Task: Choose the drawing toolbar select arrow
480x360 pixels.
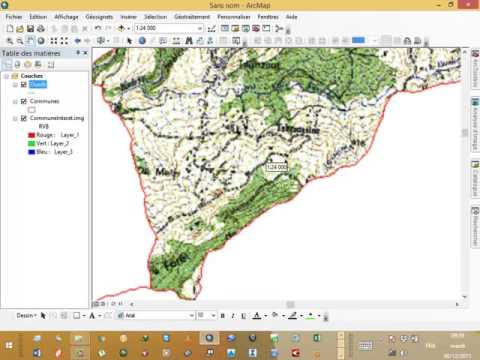Action: [43, 315]
